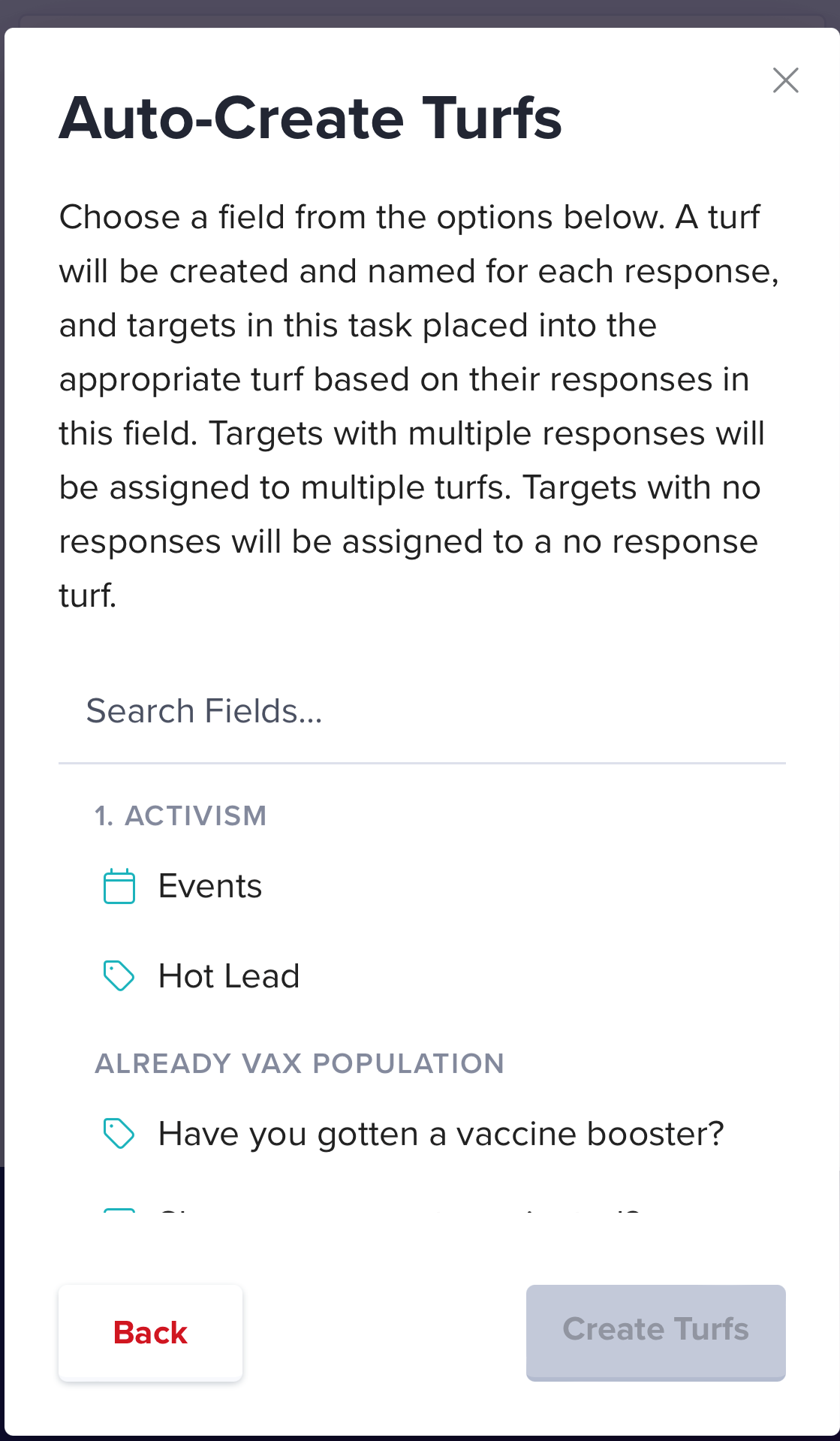Click the divider line under Search Fields

pos(422,763)
